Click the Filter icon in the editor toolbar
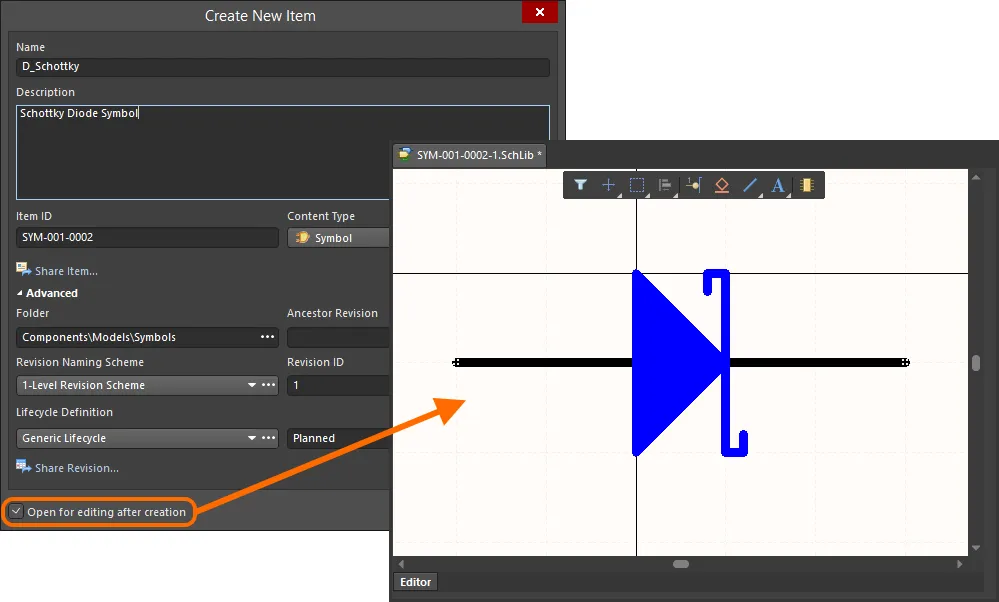This screenshot has height=602, width=999. (580, 185)
